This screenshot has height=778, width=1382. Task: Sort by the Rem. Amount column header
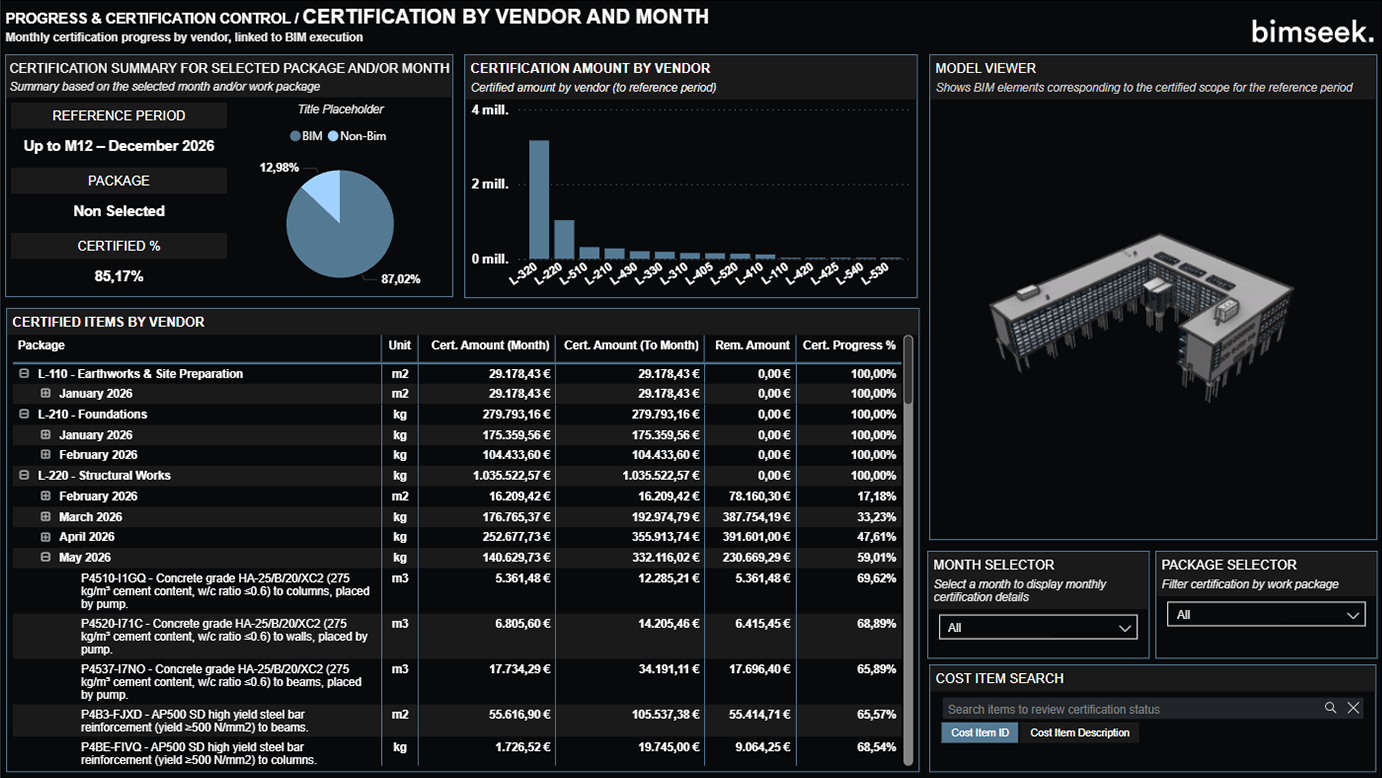[751, 345]
